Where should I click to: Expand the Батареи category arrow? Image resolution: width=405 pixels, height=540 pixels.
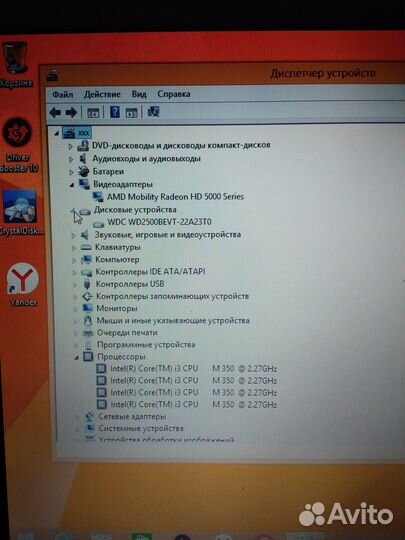tap(71, 172)
